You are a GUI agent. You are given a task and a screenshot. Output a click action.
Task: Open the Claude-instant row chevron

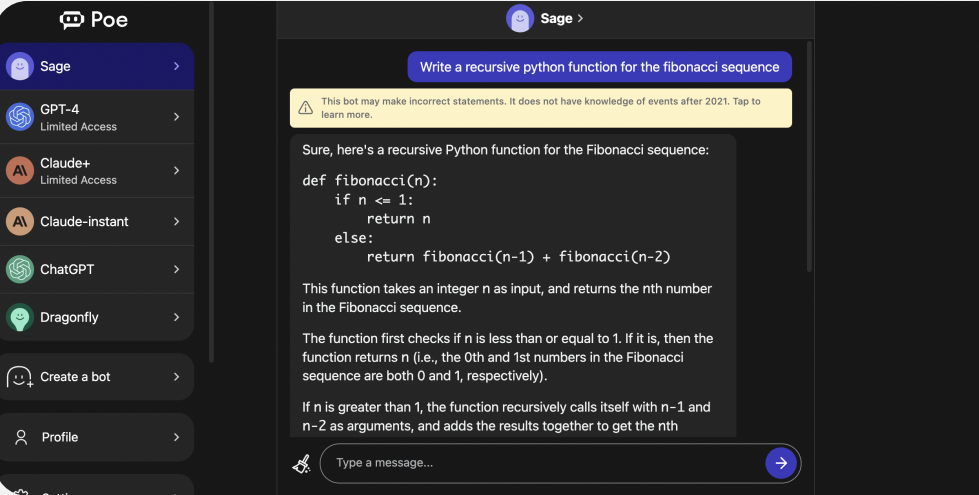coord(177,222)
